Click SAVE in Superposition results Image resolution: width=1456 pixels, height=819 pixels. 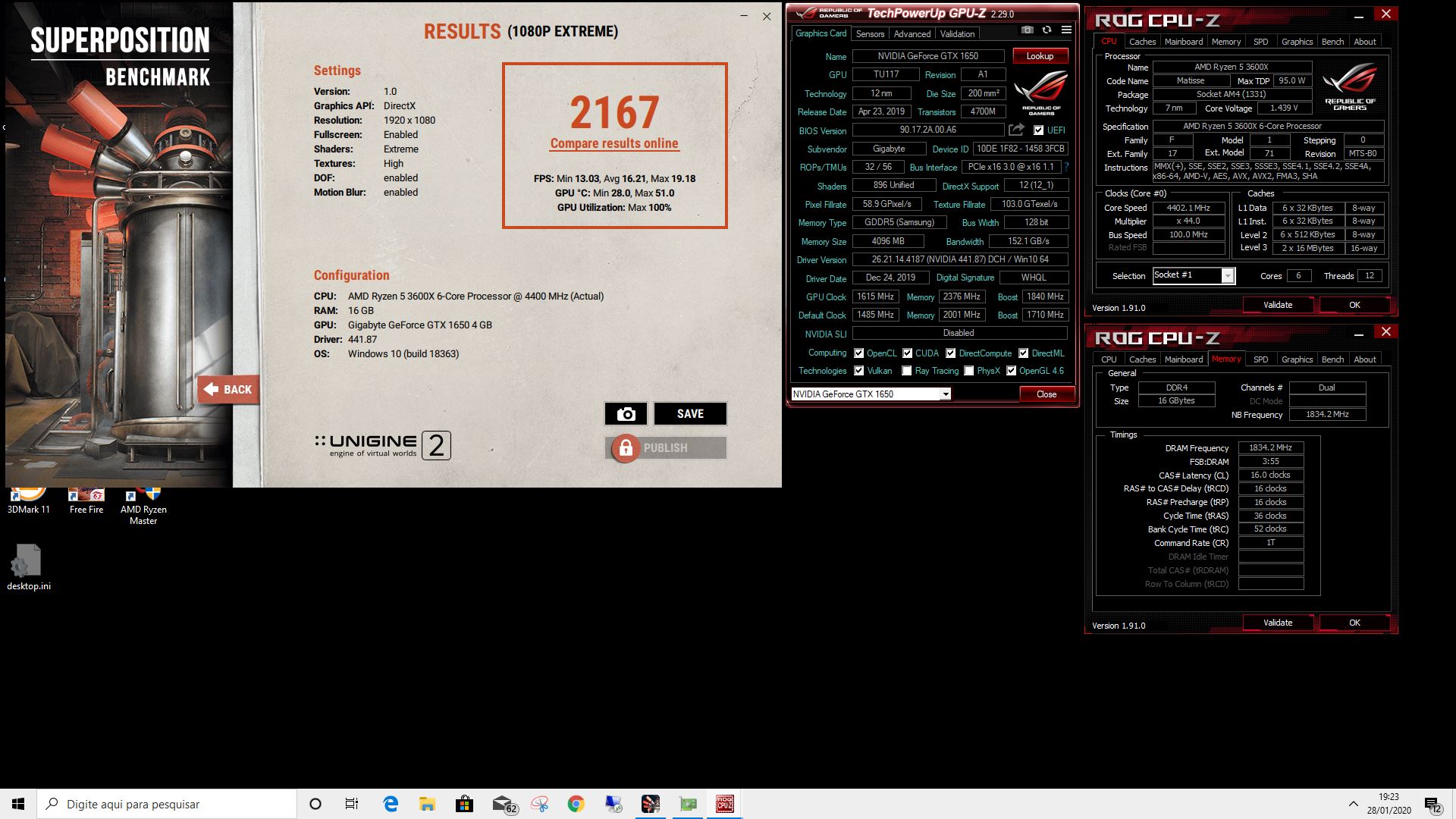(x=690, y=413)
